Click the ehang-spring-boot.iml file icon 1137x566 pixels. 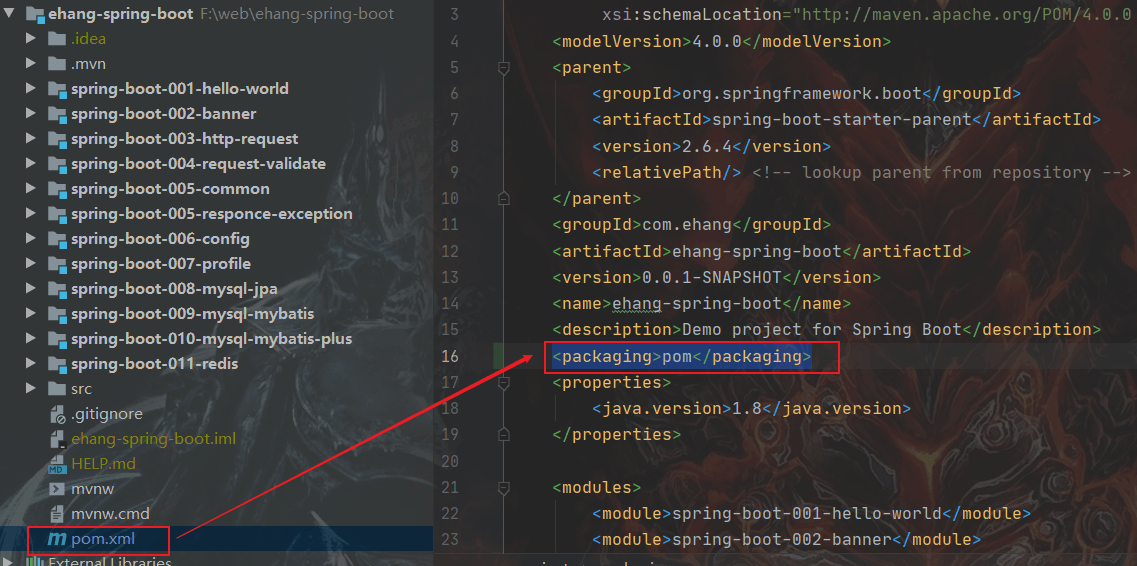pos(57,439)
